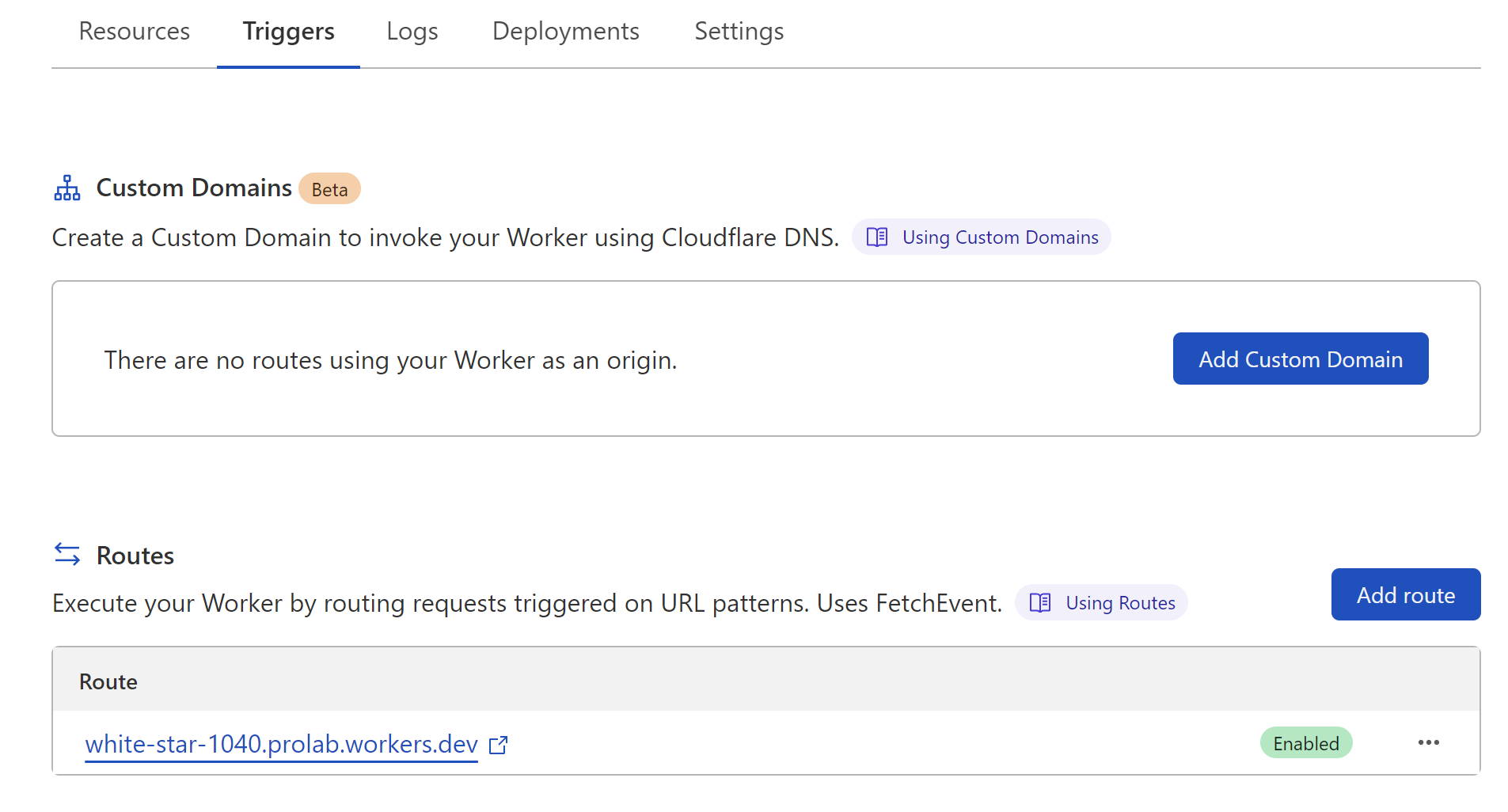Click the Custom Domains network icon
Screen dimensions: 1508x812
click(x=67, y=188)
